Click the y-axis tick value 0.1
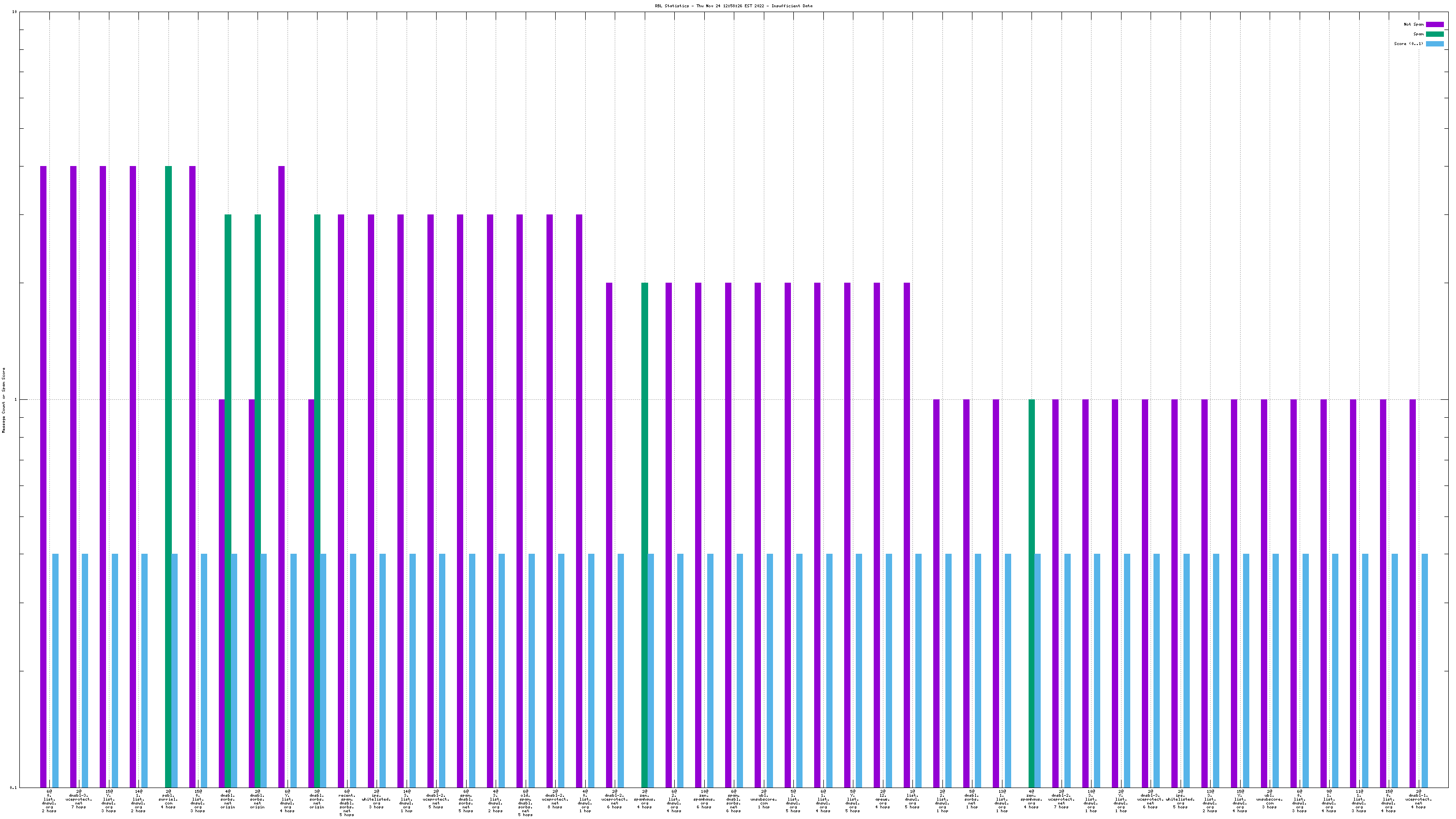 [13, 788]
